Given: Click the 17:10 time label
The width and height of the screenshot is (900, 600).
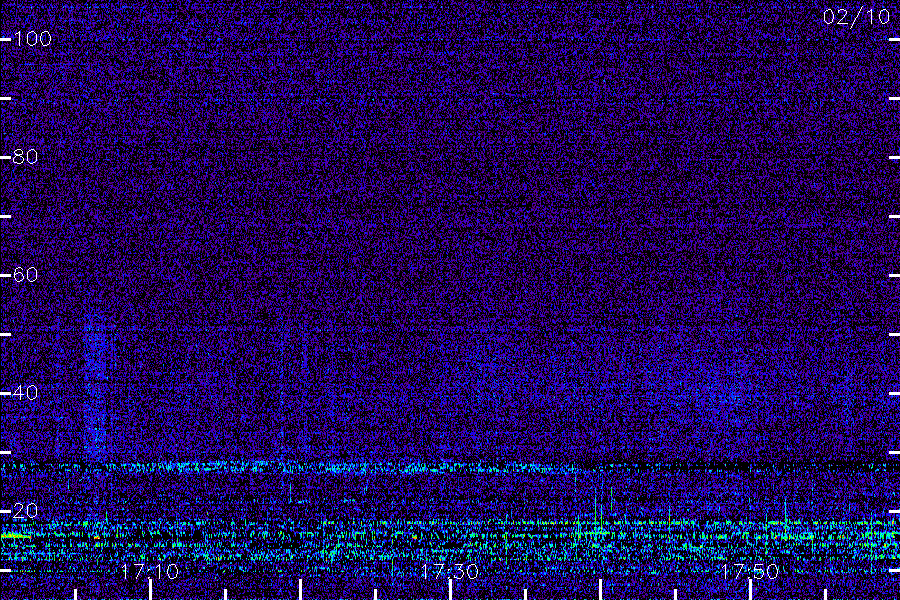Looking at the screenshot, I should click(x=150, y=571).
